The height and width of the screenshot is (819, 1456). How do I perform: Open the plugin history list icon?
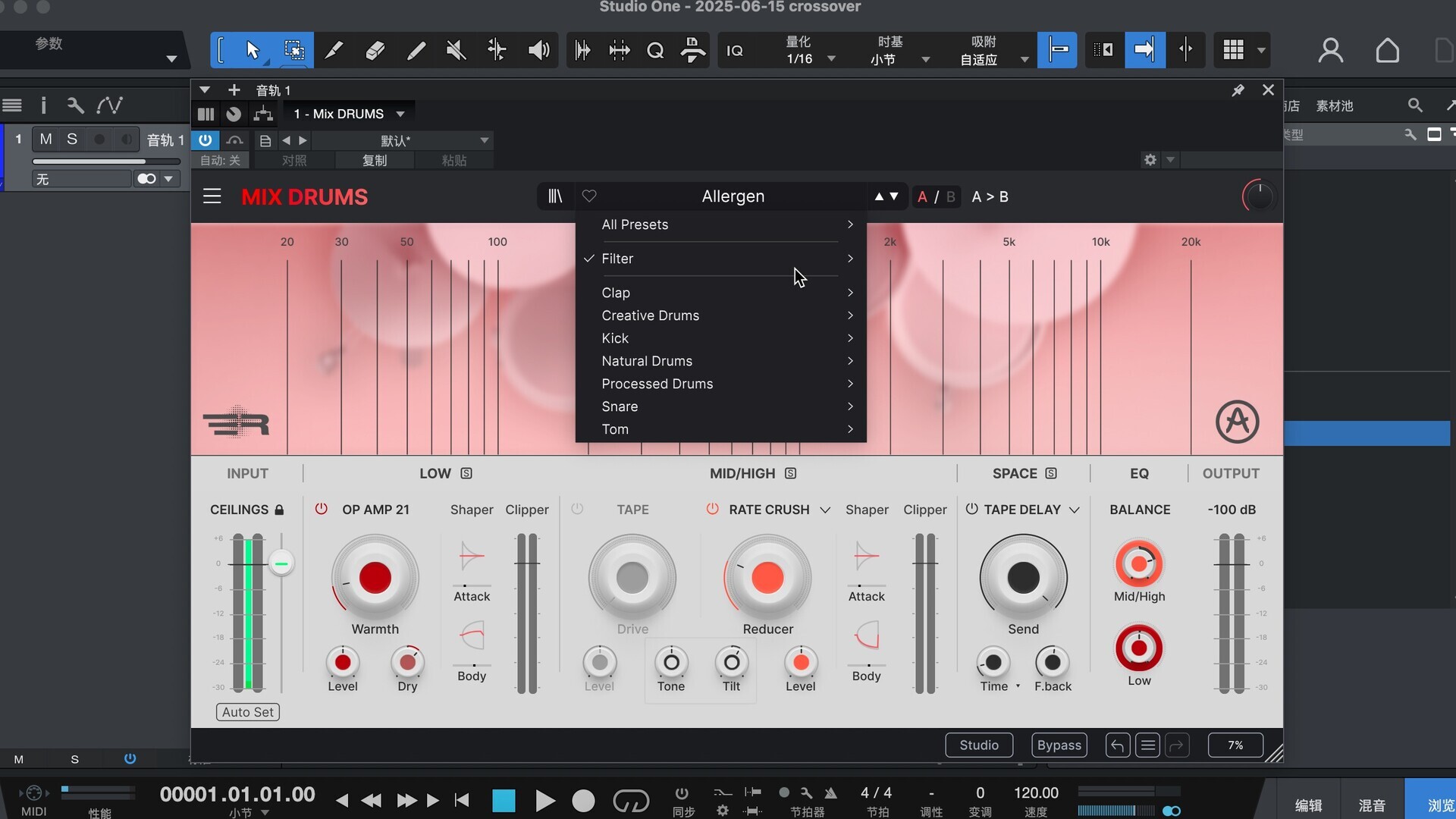[x=1148, y=745]
